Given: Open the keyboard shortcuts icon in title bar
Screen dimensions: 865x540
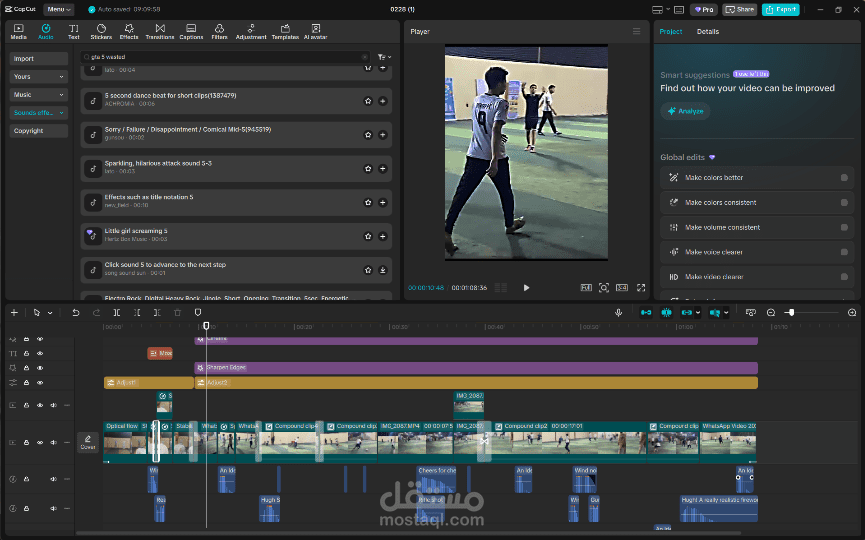Looking at the screenshot, I should (x=679, y=9).
